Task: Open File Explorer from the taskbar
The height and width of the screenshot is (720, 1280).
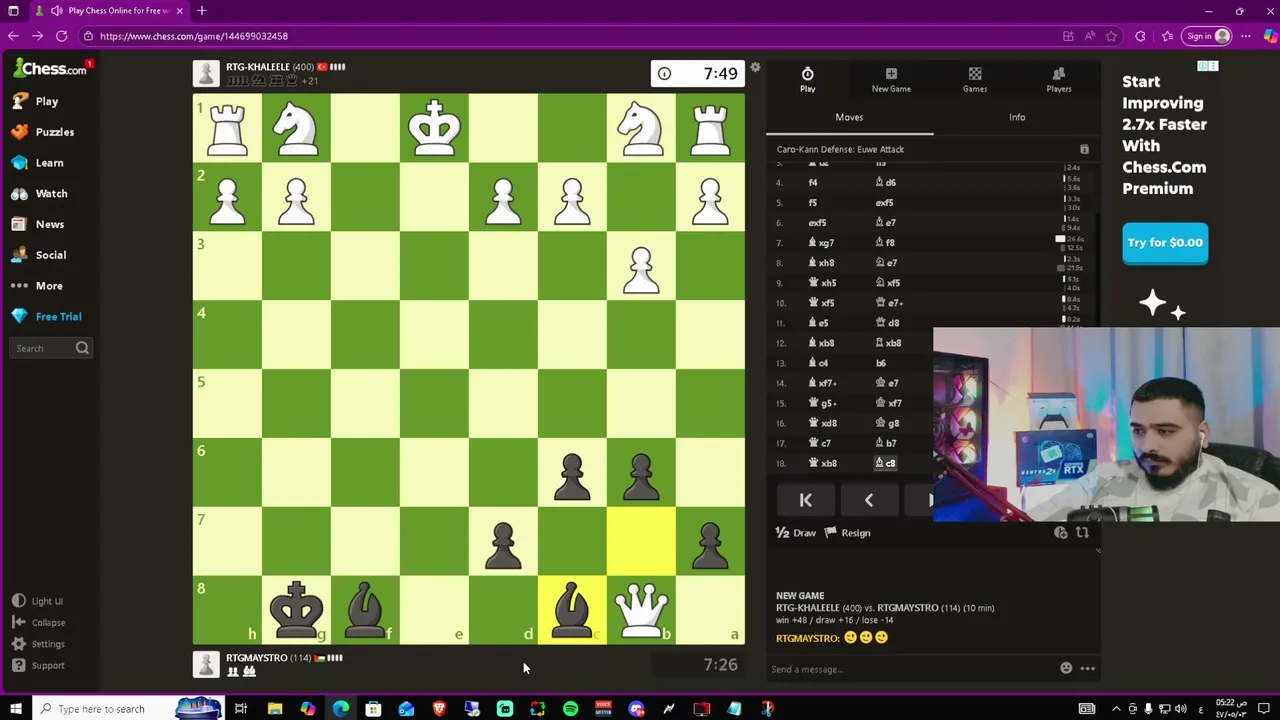Action: (x=275, y=709)
